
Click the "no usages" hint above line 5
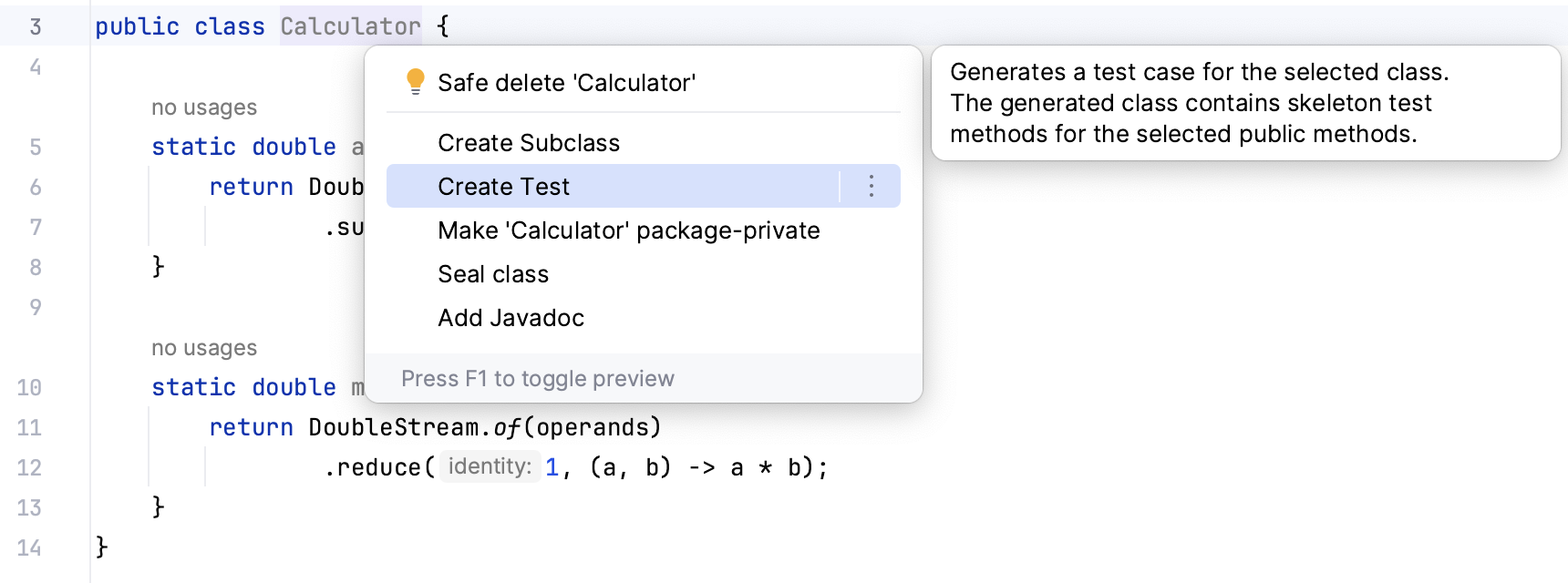pyautogui.click(x=202, y=107)
